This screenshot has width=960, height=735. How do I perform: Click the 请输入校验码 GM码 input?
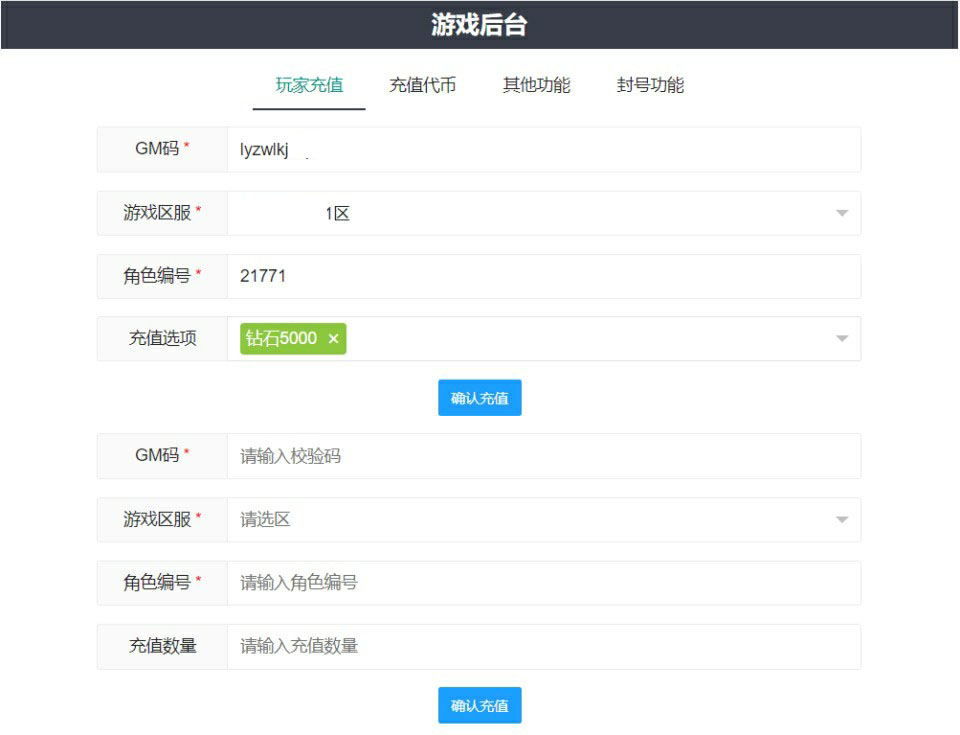[544, 456]
